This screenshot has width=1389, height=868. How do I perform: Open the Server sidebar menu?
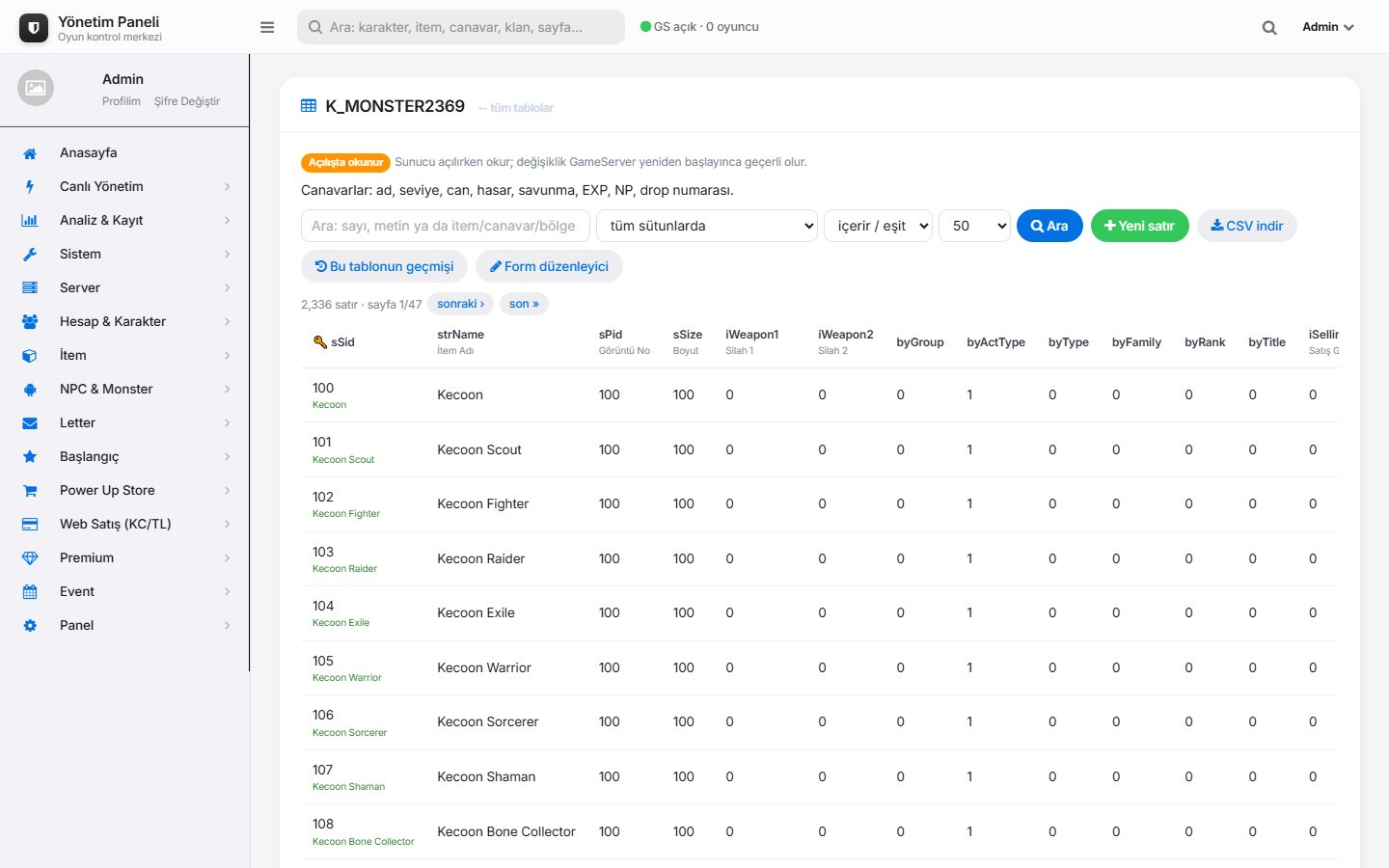tap(125, 288)
